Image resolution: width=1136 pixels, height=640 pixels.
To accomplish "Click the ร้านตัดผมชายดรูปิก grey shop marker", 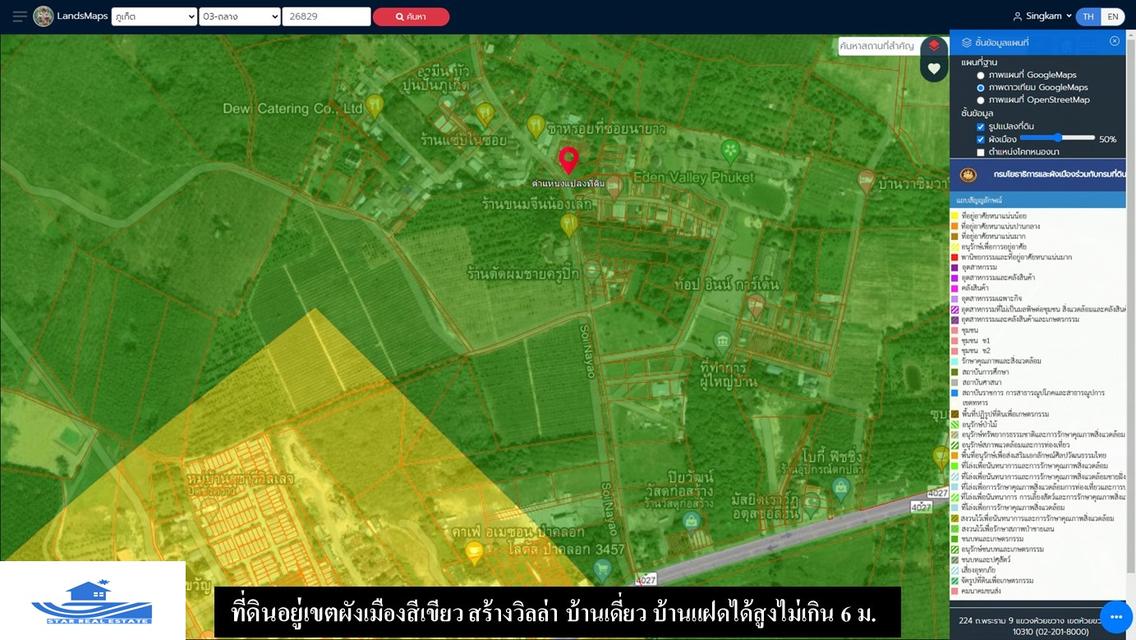I will (593, 271).
